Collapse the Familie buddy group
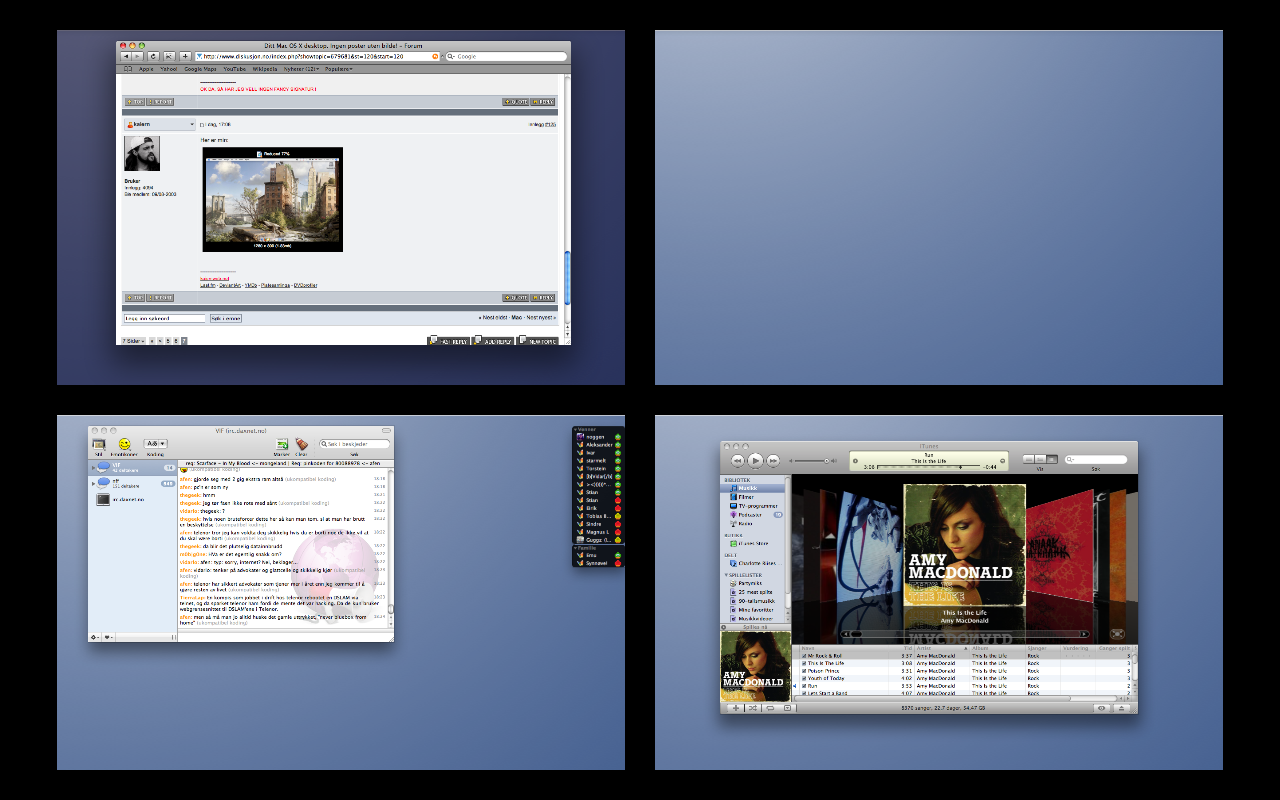This screenshot has width=1280, height=800. (x=575, y=548)
